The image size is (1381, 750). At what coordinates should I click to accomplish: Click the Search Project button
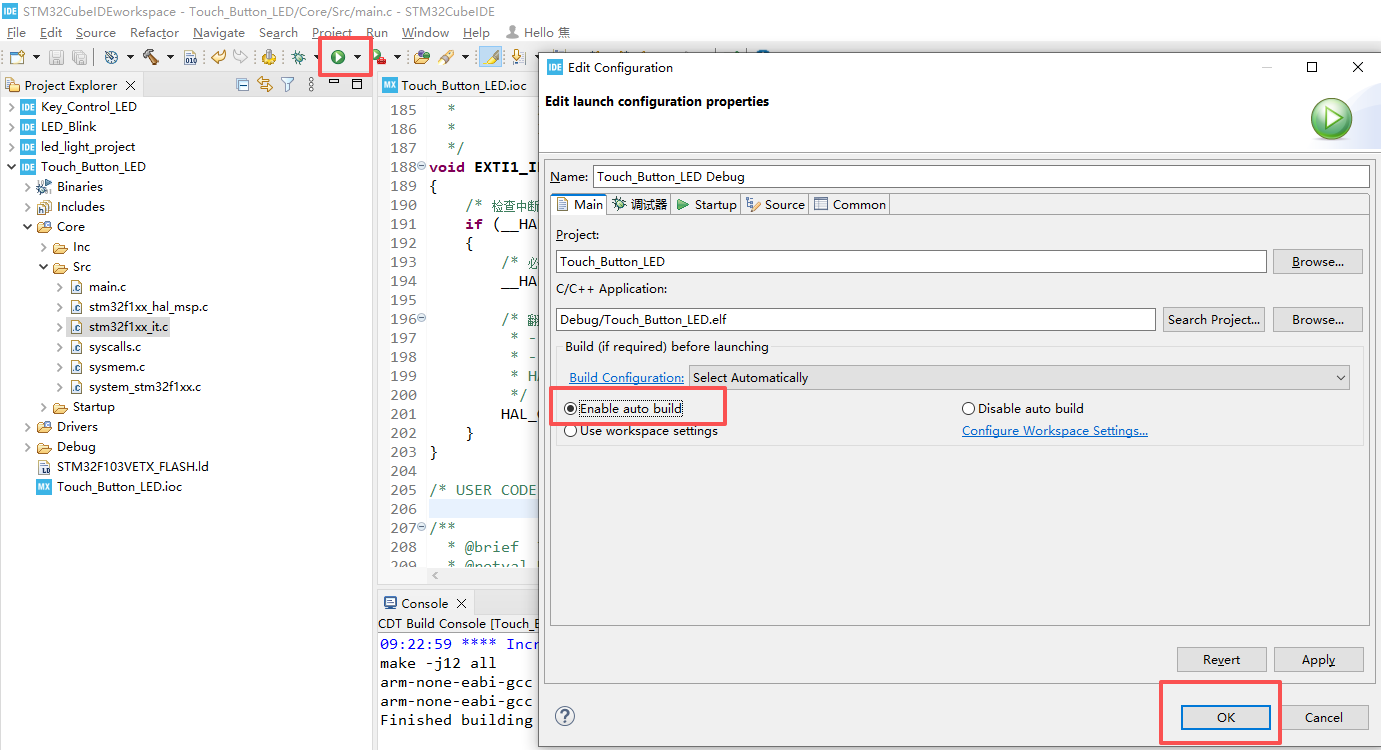pos(1214,320)
